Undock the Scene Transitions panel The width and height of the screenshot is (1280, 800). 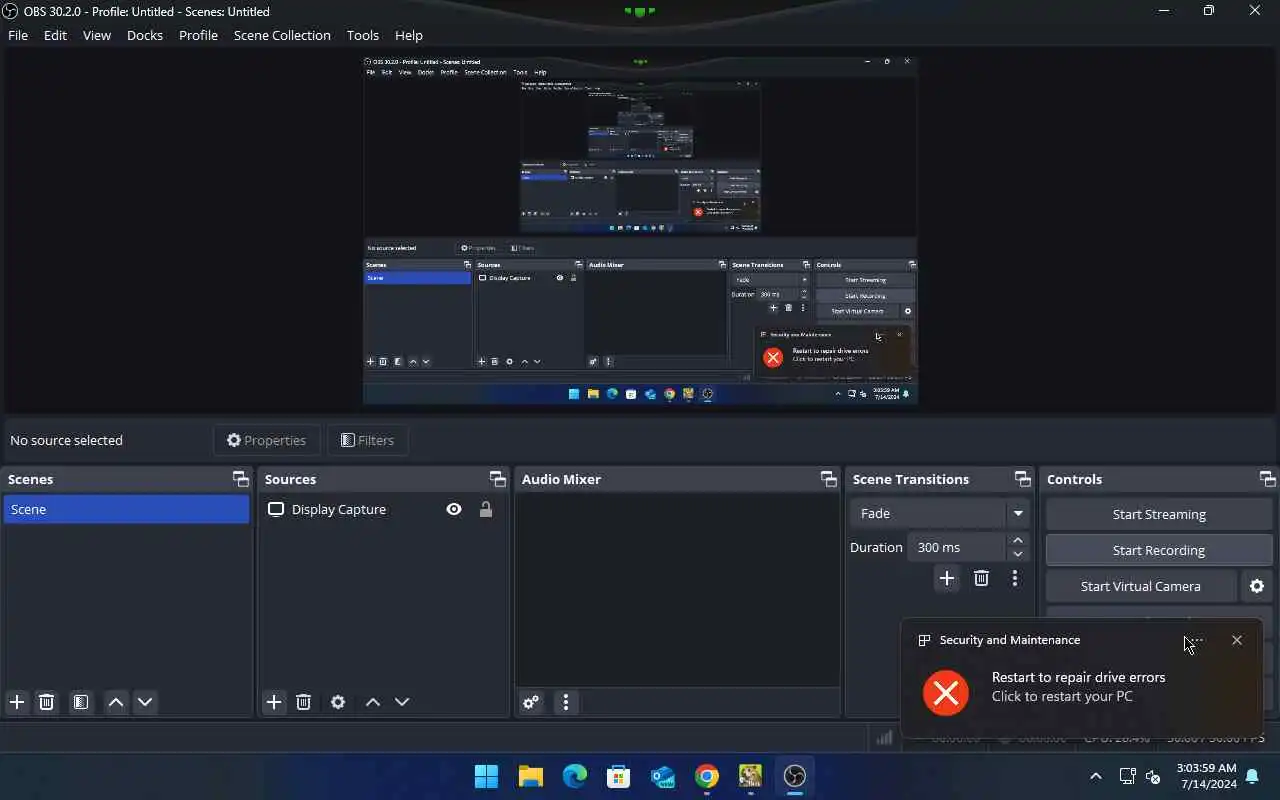point(1022,479)
